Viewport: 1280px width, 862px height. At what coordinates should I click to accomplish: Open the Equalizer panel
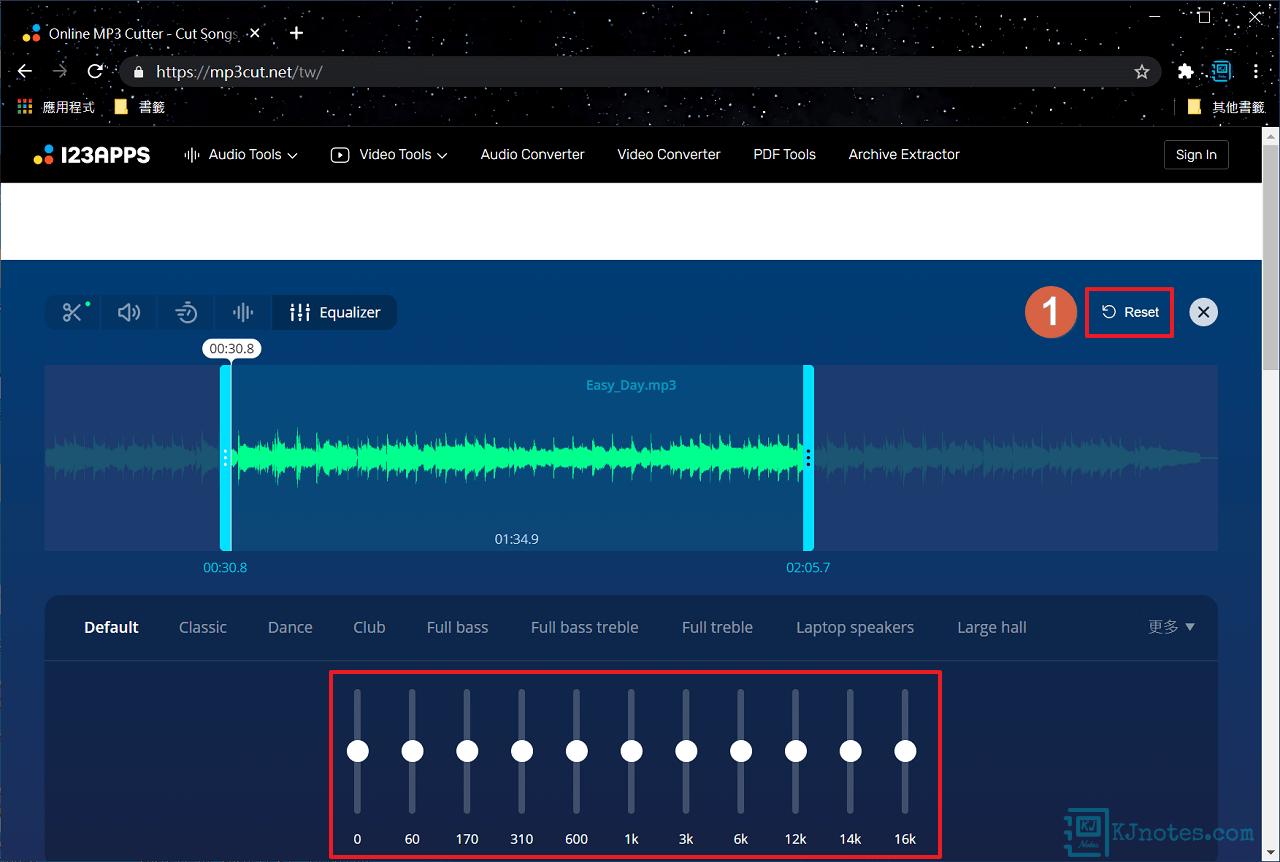point(334,312)
